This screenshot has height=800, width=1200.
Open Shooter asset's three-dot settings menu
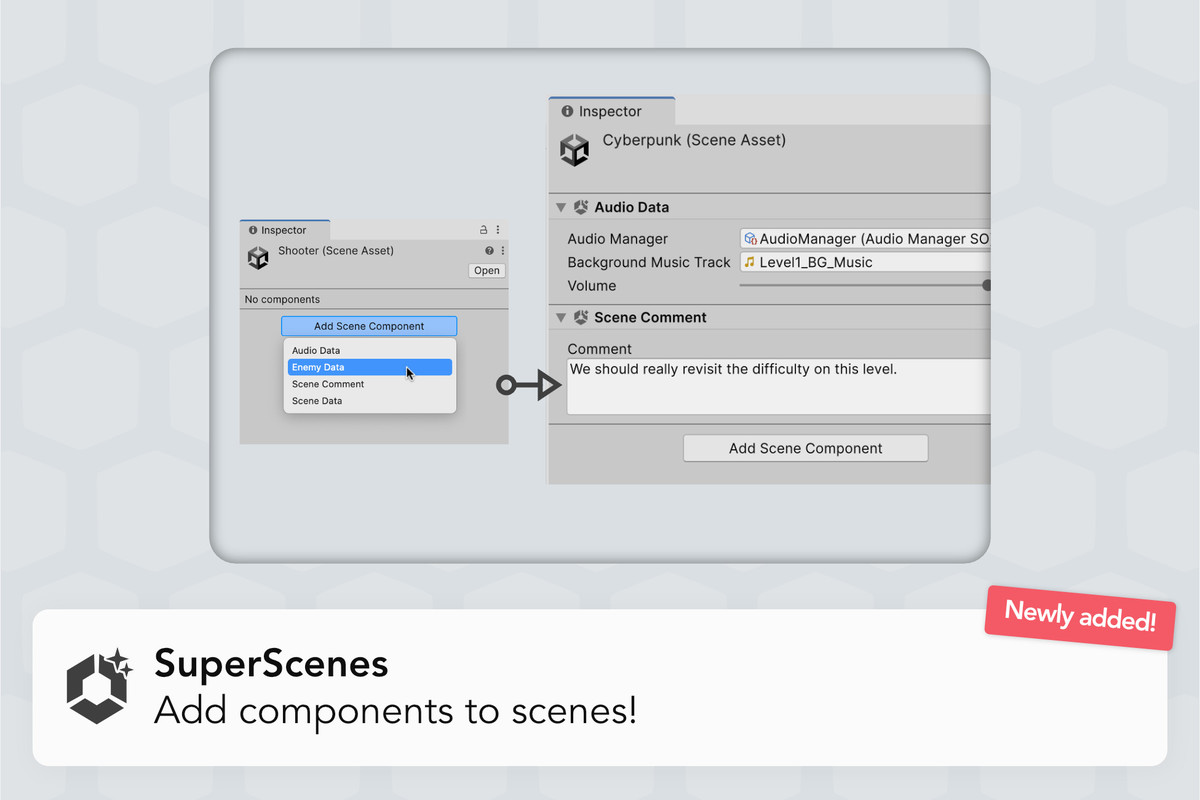click(x=502, y=251)
